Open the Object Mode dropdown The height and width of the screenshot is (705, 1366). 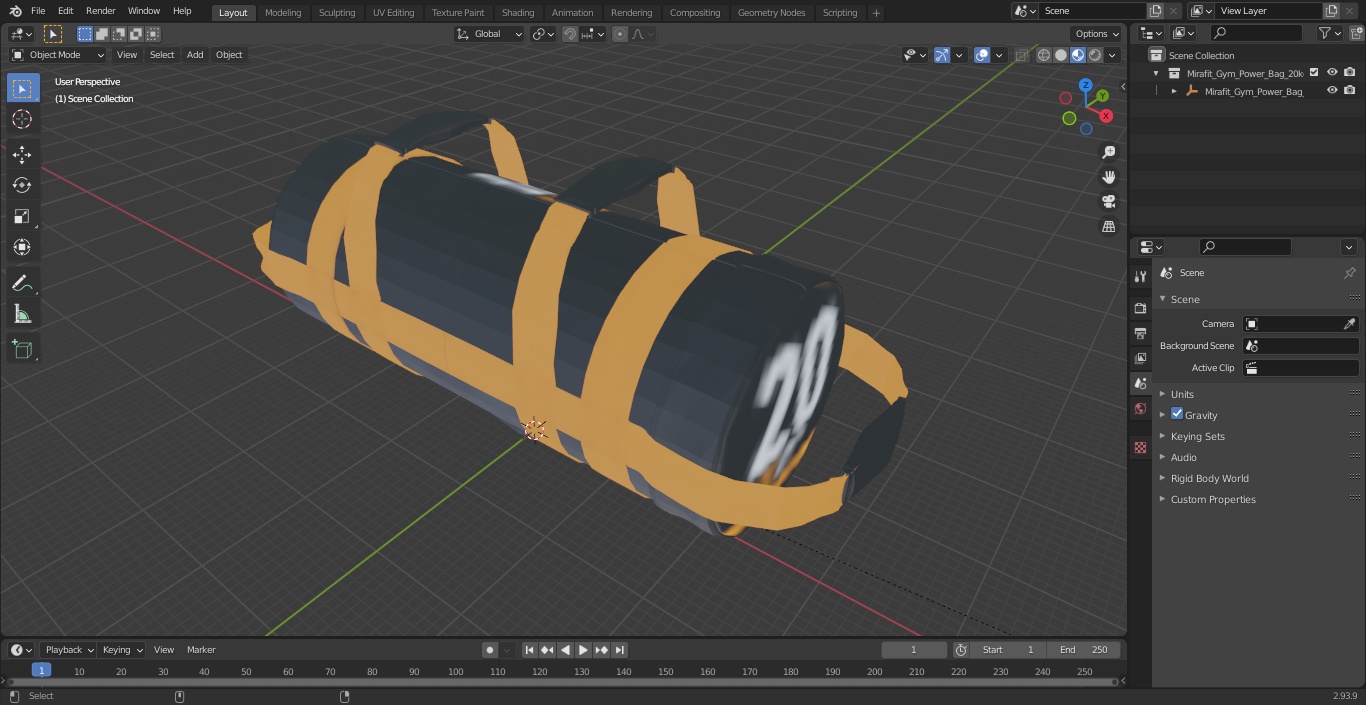58,55
